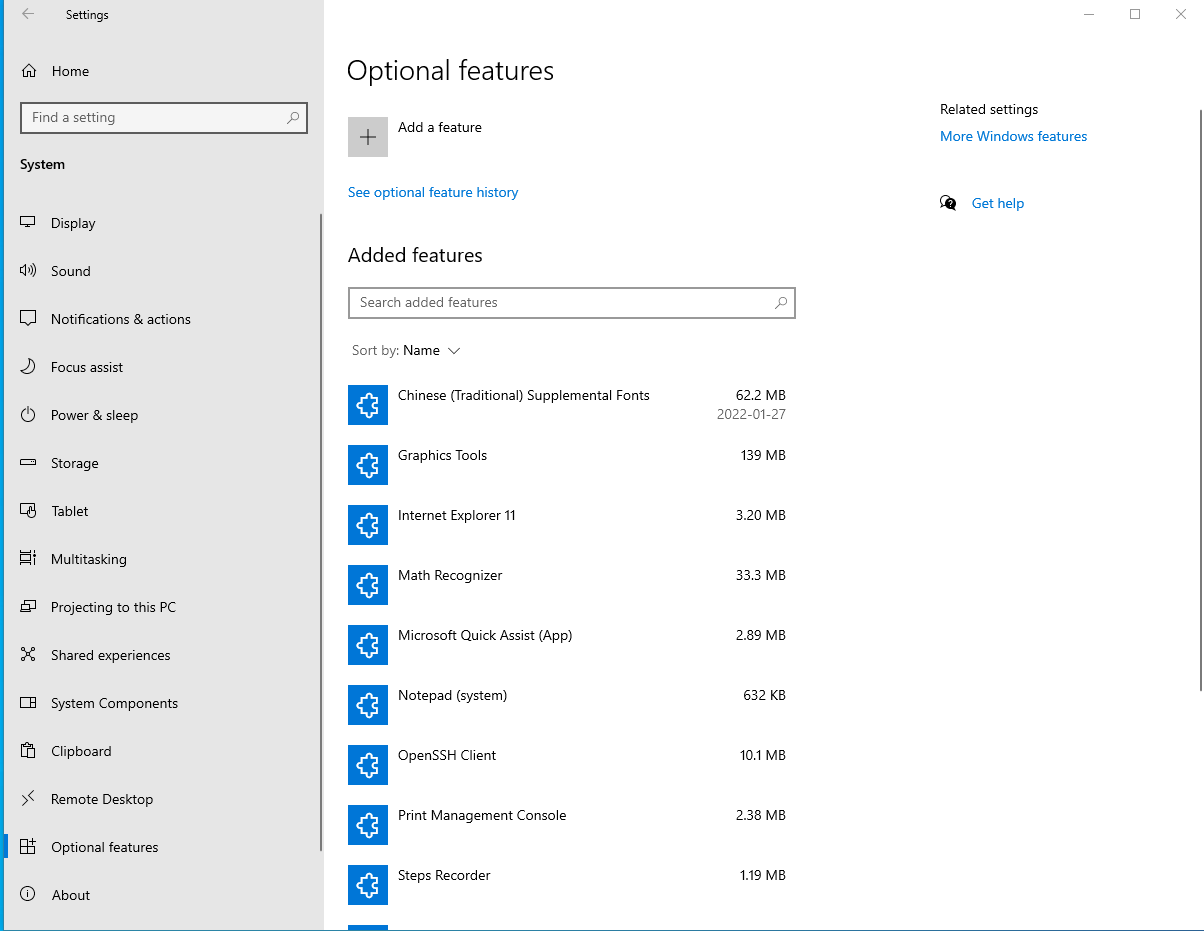Click See optional feature history
The width and height of the screenshot is (1204, 931).
[x=433, y=192]
